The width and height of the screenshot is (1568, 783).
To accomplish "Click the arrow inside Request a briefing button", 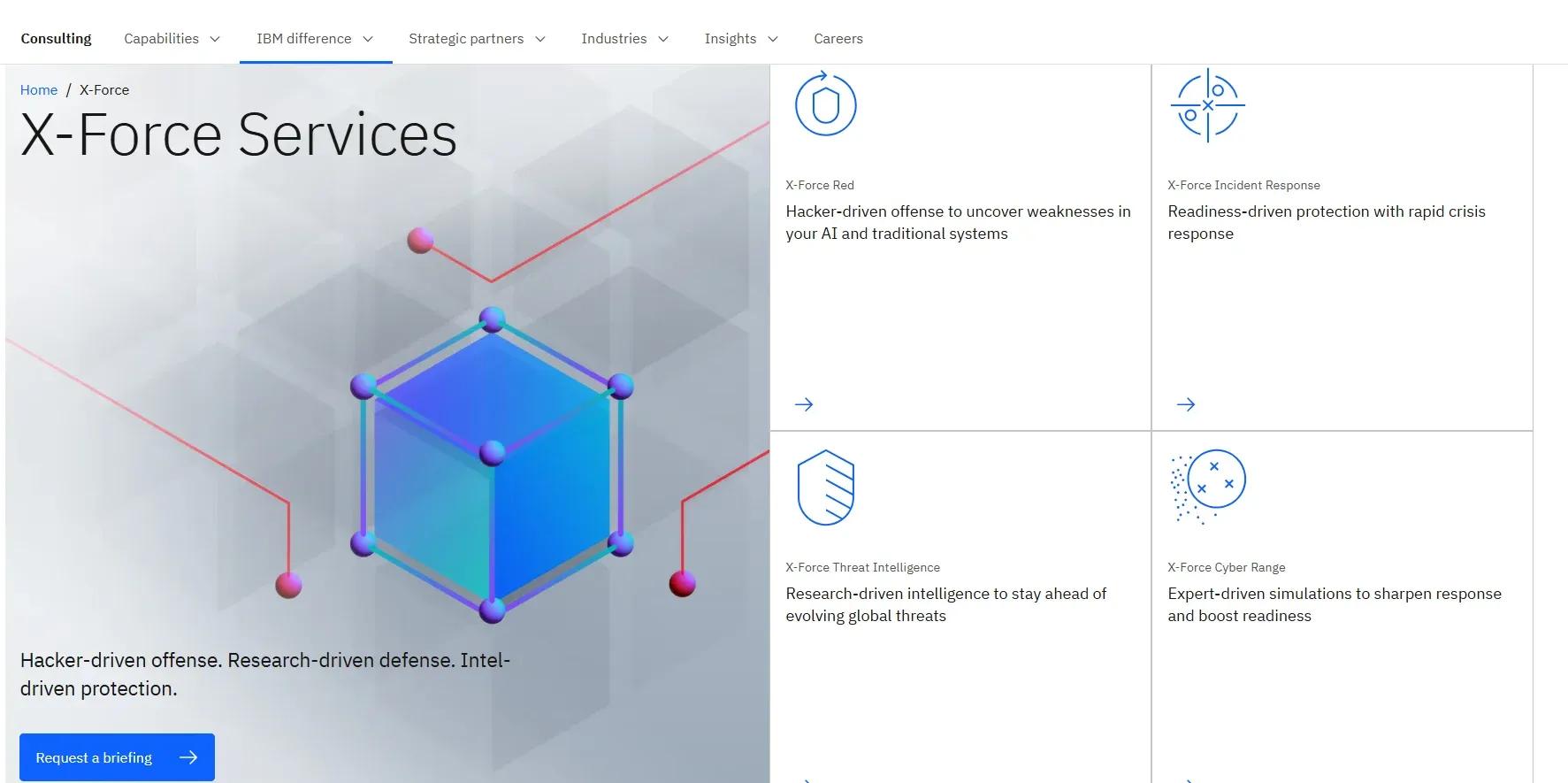I will 188,757.
